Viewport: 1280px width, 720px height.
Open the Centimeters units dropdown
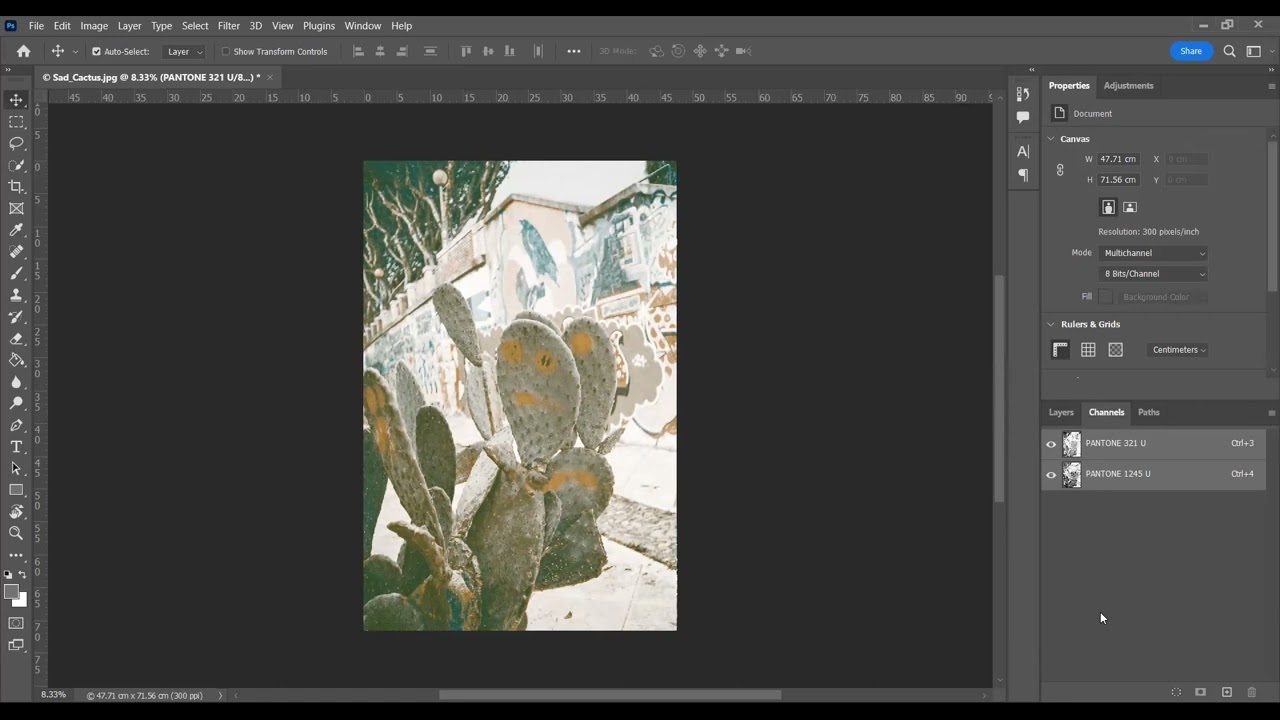tap(1179, 350)
